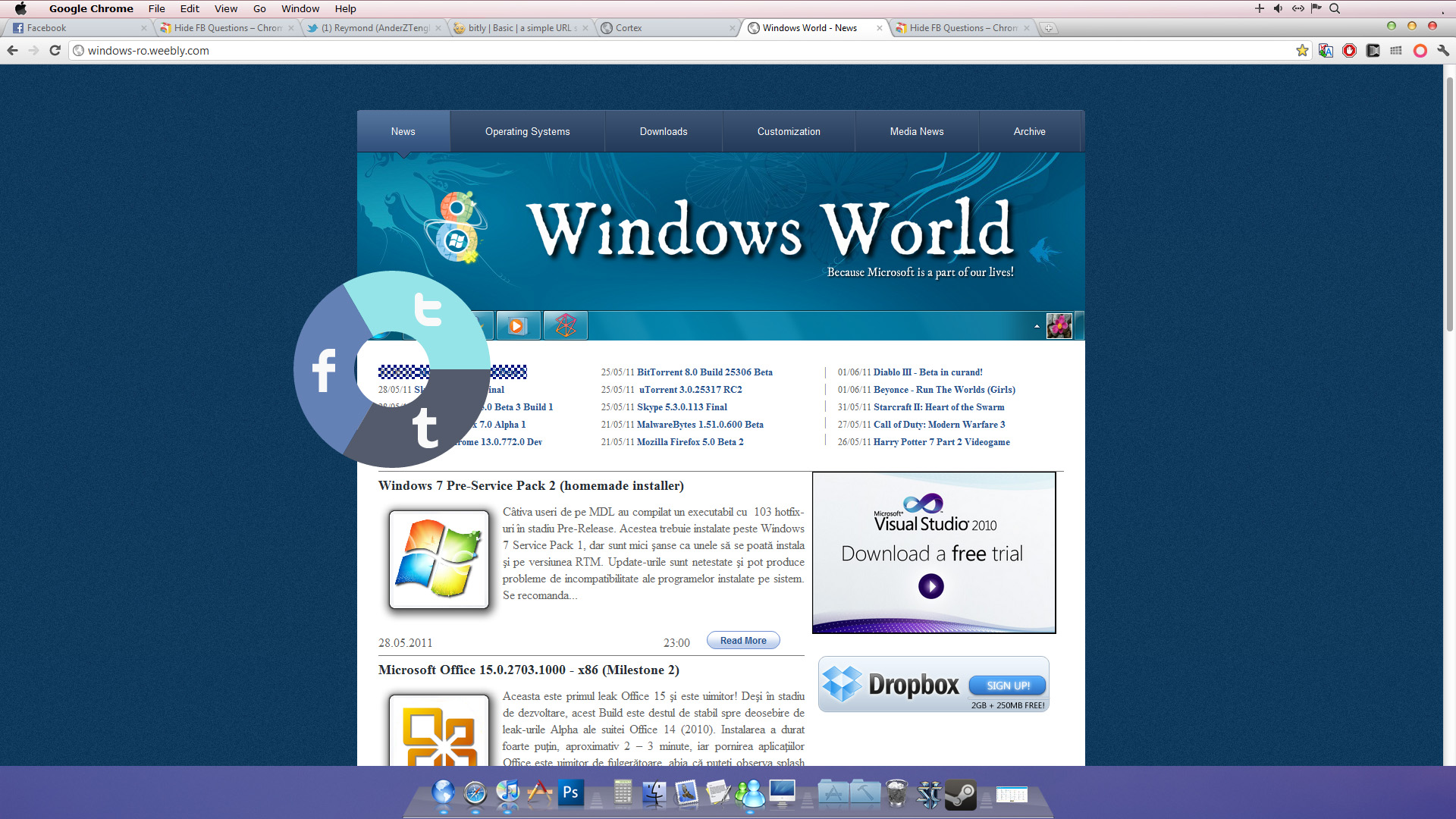This screenshot has height=819, width=1456.
Task: Expand the Archive section navigation tab
Action: (x=1028, y=131)
